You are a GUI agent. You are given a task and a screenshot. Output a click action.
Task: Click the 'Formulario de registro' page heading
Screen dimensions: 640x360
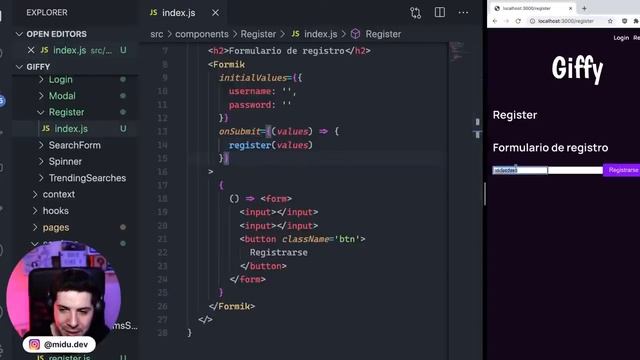(550, 147)
